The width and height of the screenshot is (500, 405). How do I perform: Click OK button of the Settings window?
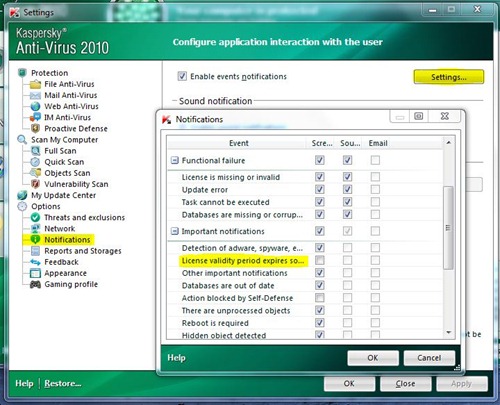click(x=349, y=384)
